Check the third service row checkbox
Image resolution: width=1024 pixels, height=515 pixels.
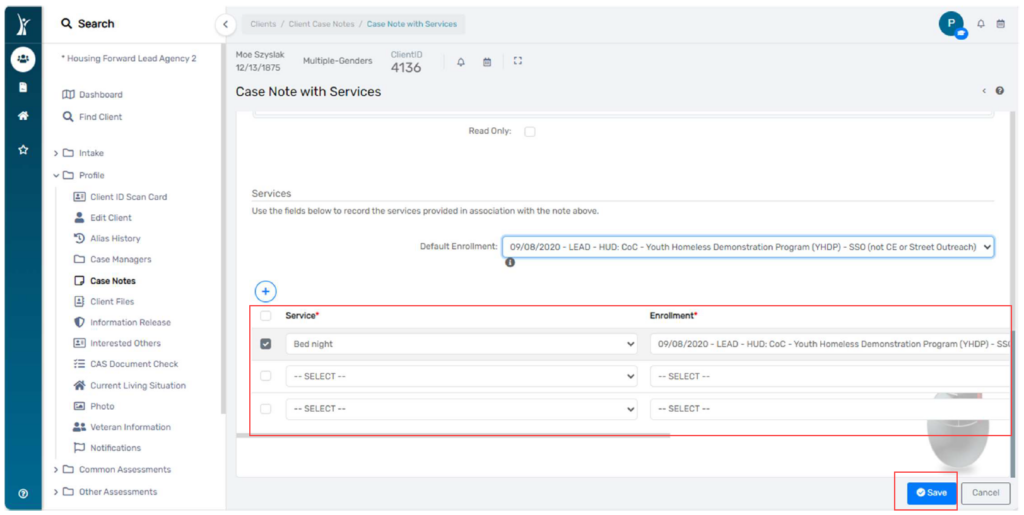[x=265, y=409]
